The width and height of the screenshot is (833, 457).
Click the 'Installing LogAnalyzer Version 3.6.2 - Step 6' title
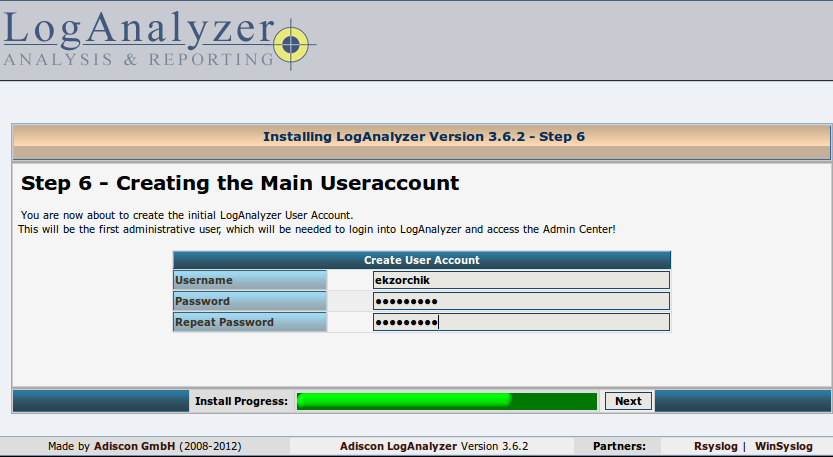coord(424,137)
